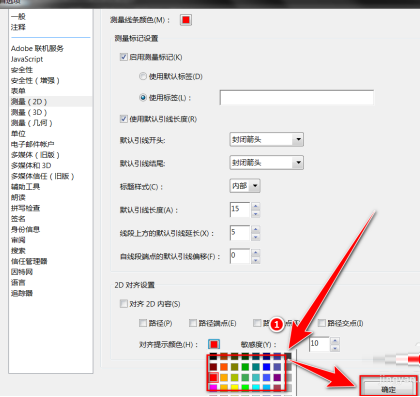Image resolution: width=420 pixels, height=397 pixels.
Task: Increase 线段上方的默认引线延长(X) value
Action: coord(256,229)
